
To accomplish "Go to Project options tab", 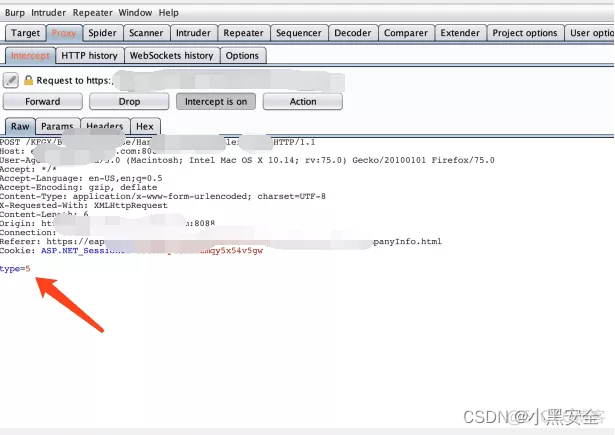I will pos(525,33).
